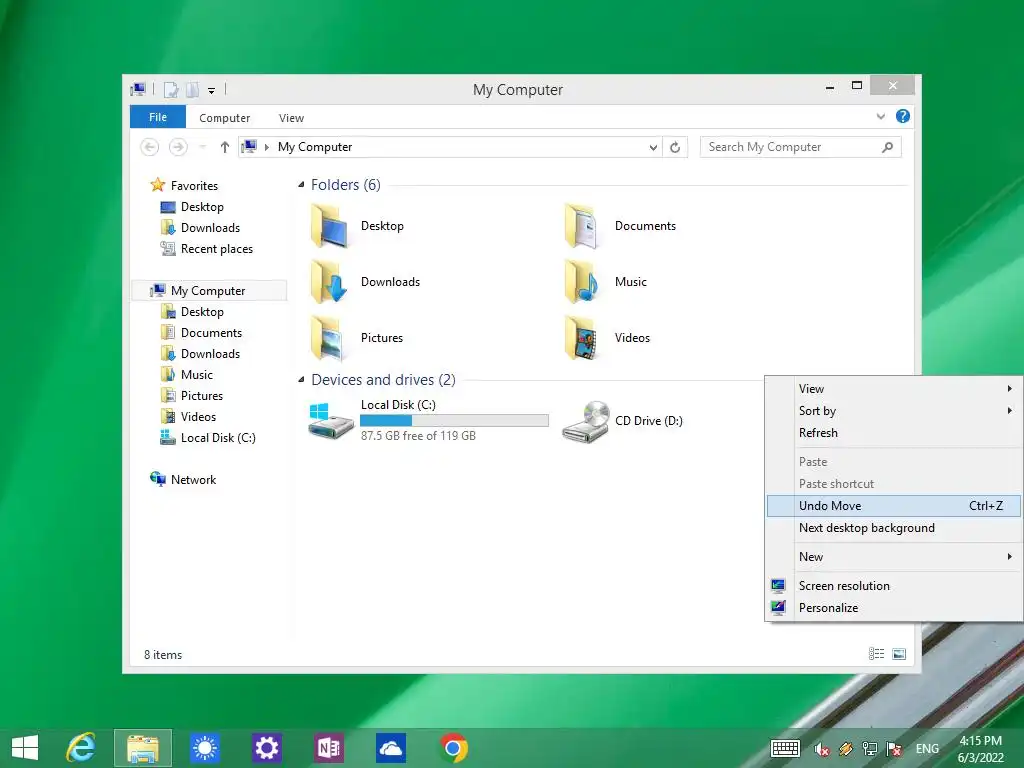Image resolution: width=1024 pixels, height=768 pixels.
Task: Select the Local Disk (C:) drive icon
Action: [x=330, y=421]
